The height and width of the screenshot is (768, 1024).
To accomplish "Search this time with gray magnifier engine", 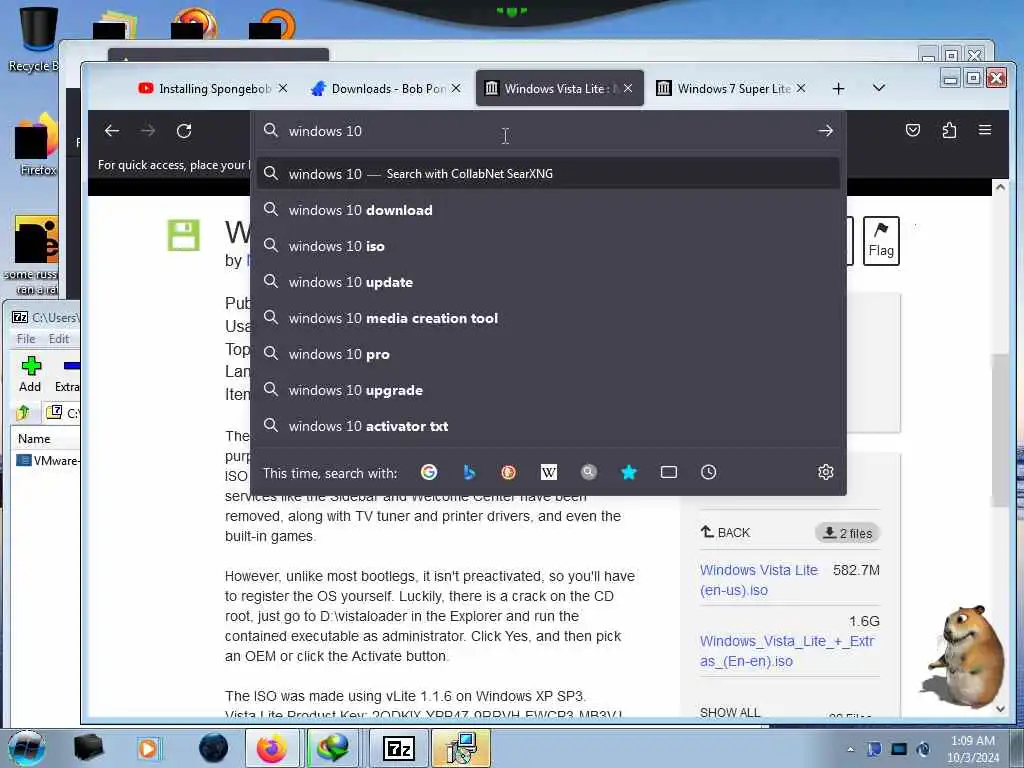I will pyautogui.click(x=588, y=472).
